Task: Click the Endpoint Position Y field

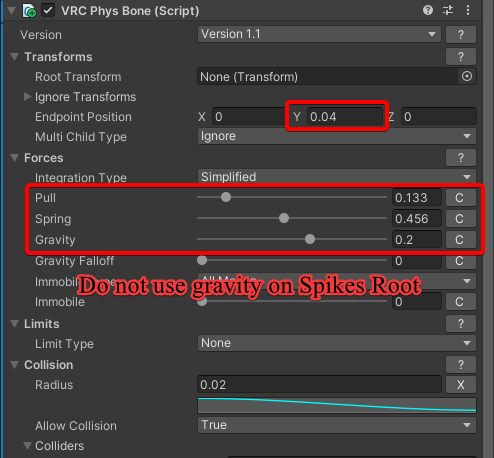Action: coord(345,117)
